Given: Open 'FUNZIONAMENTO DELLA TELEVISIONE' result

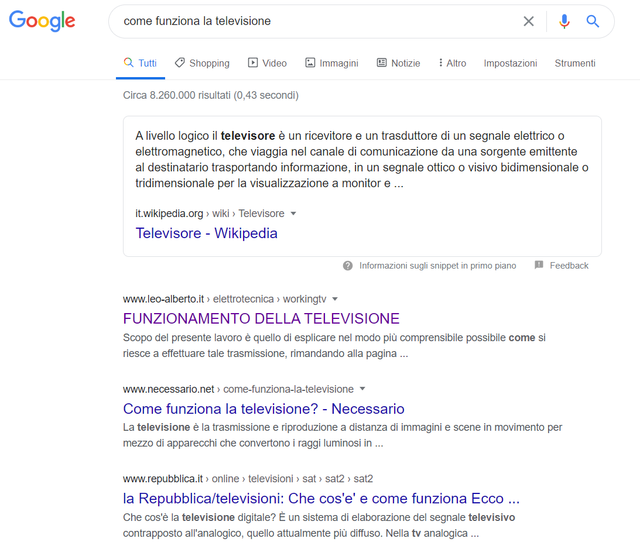Looking at the screenshot, I should [261, 318].
